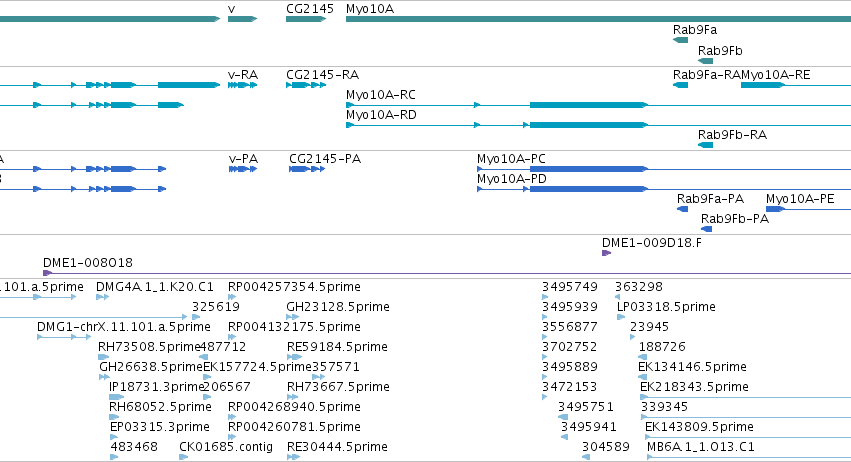
Task: Open the Myo10A gene label
Action: pyautogui.click(x=370, y=9)
